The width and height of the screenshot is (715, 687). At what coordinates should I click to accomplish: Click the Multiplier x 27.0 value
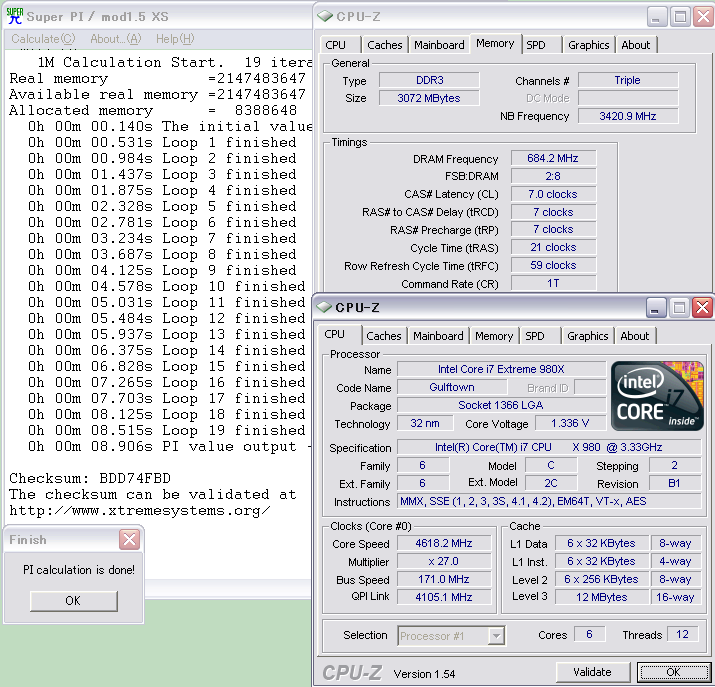pyautogui.click(x=444, y=561)
